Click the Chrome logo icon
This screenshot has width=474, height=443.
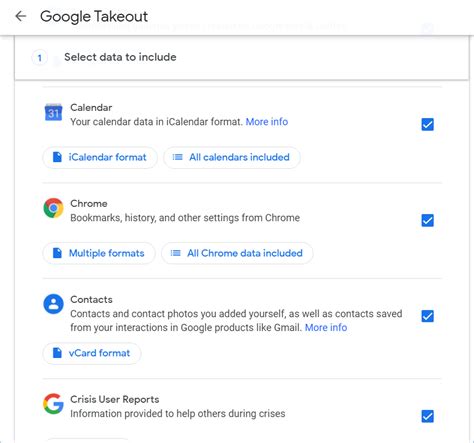click(x=53, y=208)
